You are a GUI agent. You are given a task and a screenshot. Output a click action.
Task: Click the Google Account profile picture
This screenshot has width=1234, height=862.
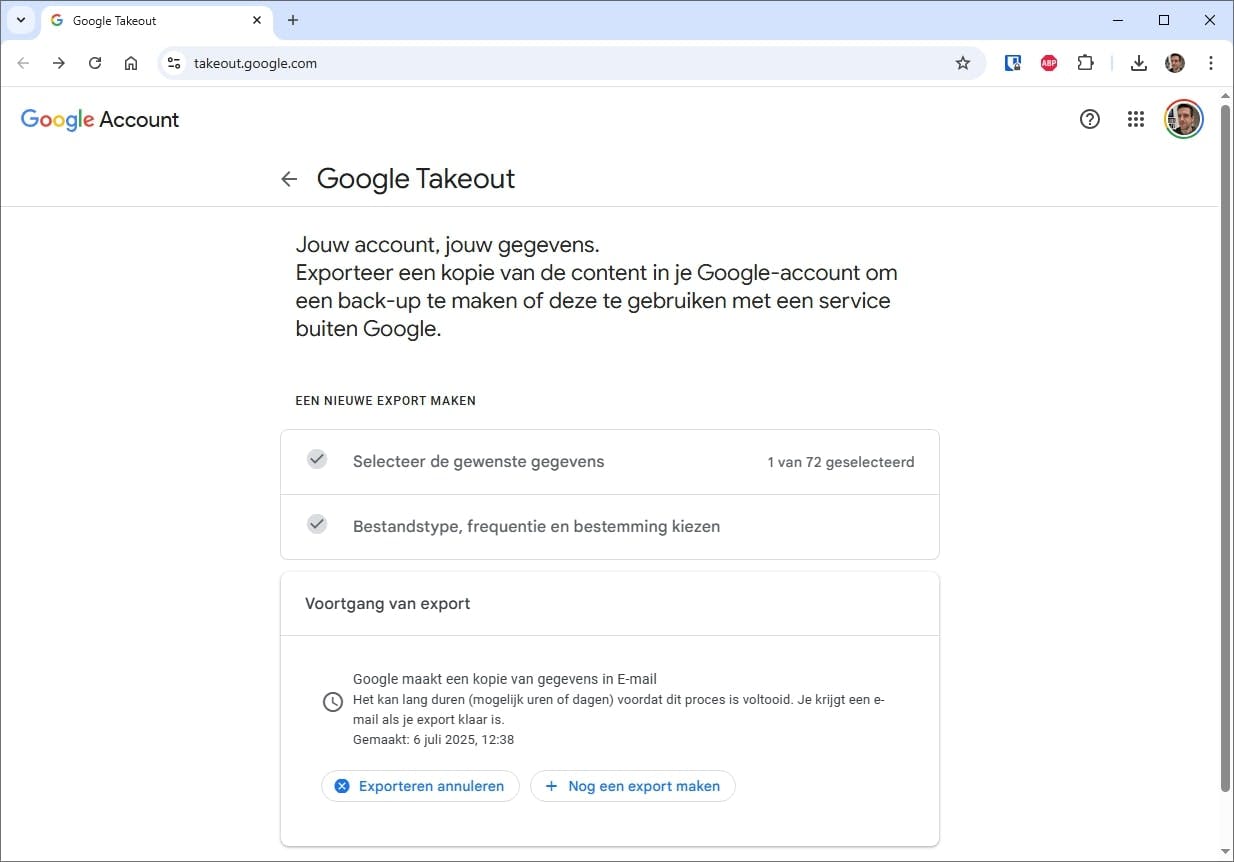(x=1183, y=119)
